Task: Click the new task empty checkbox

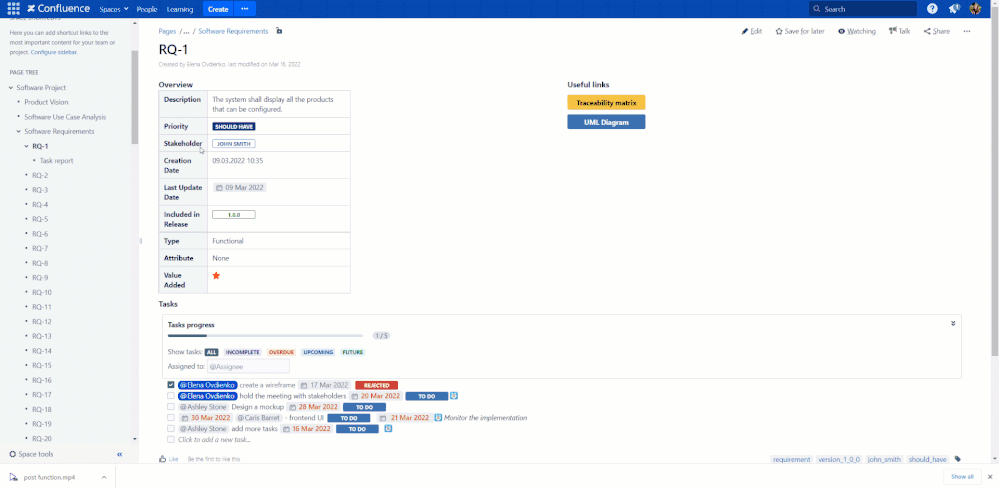Action: 171,439
